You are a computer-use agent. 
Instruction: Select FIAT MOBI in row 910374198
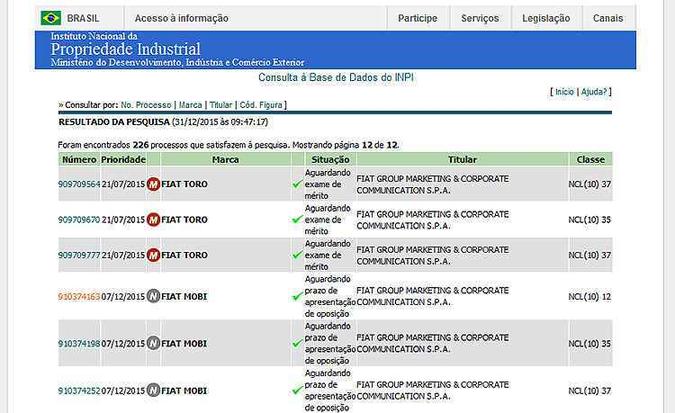coord(184,344)
